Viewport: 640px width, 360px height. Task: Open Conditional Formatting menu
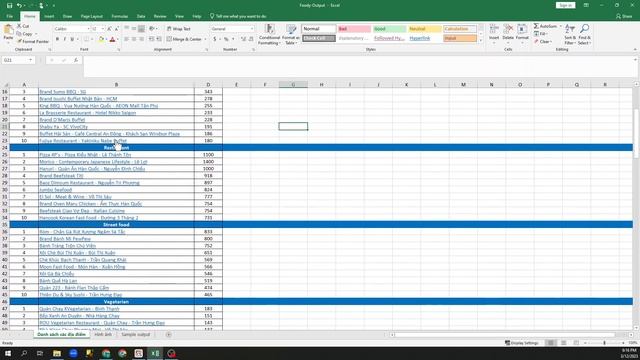tap(269, 34)
